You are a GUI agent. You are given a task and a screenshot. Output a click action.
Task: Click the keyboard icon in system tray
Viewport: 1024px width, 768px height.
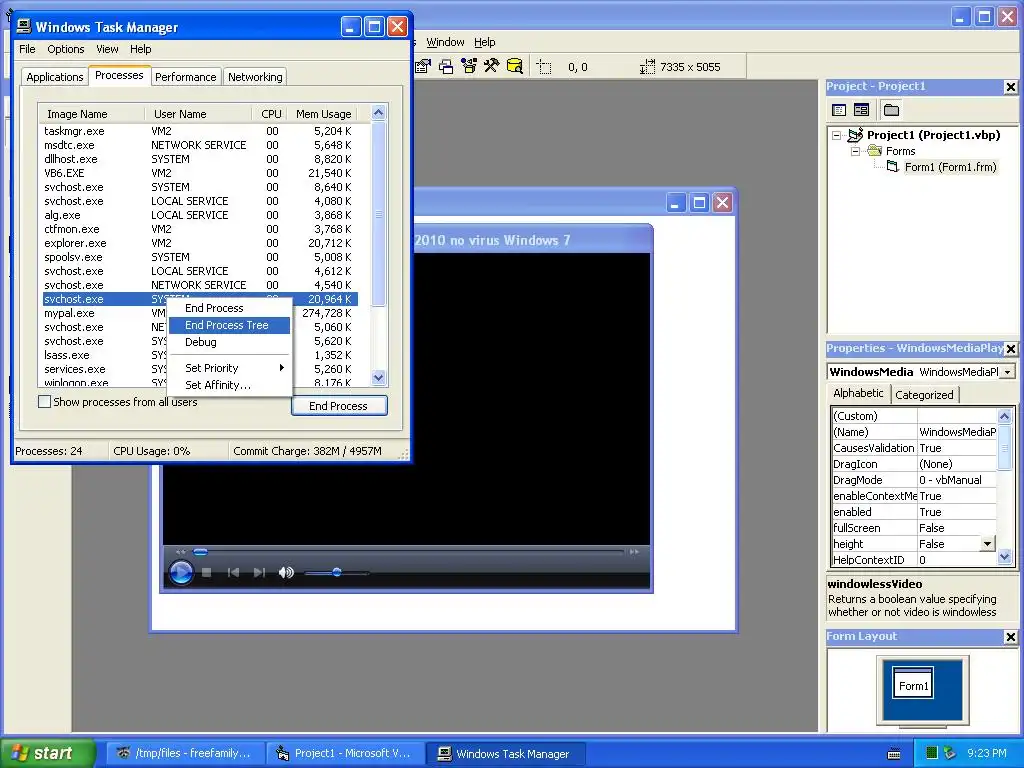click(x=894, y=754)
